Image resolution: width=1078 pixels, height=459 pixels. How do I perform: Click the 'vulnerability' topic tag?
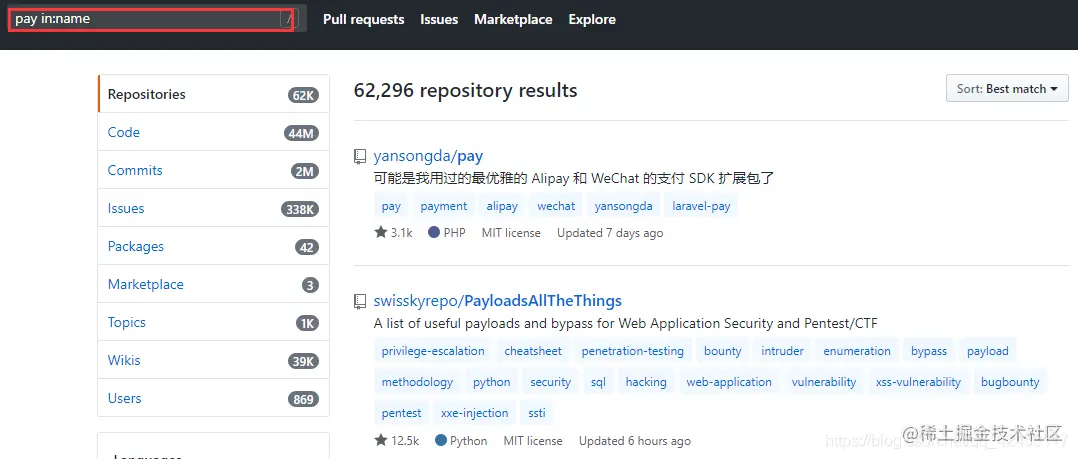click(824, 382)
